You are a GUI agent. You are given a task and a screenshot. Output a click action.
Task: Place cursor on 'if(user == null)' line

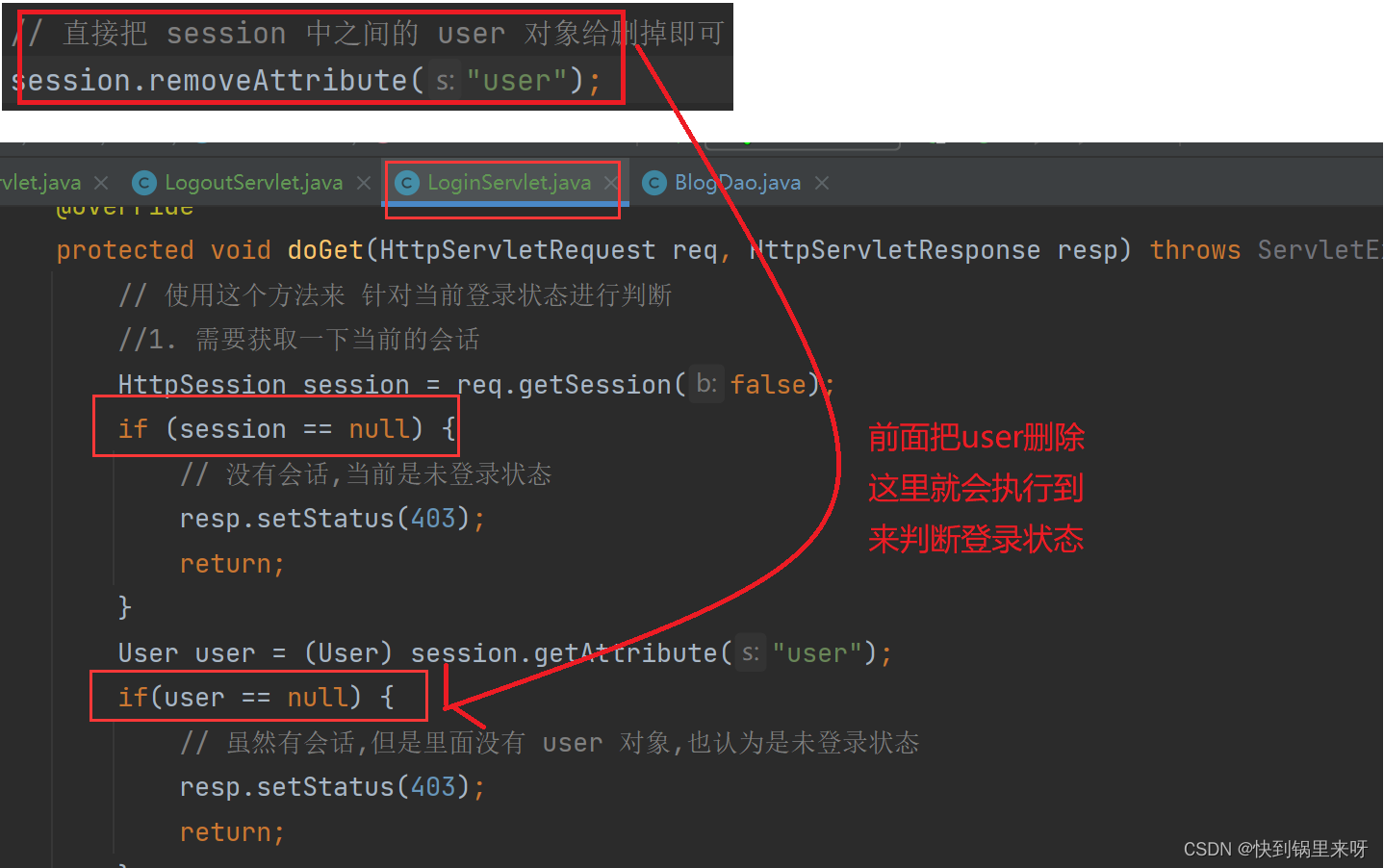256,698
